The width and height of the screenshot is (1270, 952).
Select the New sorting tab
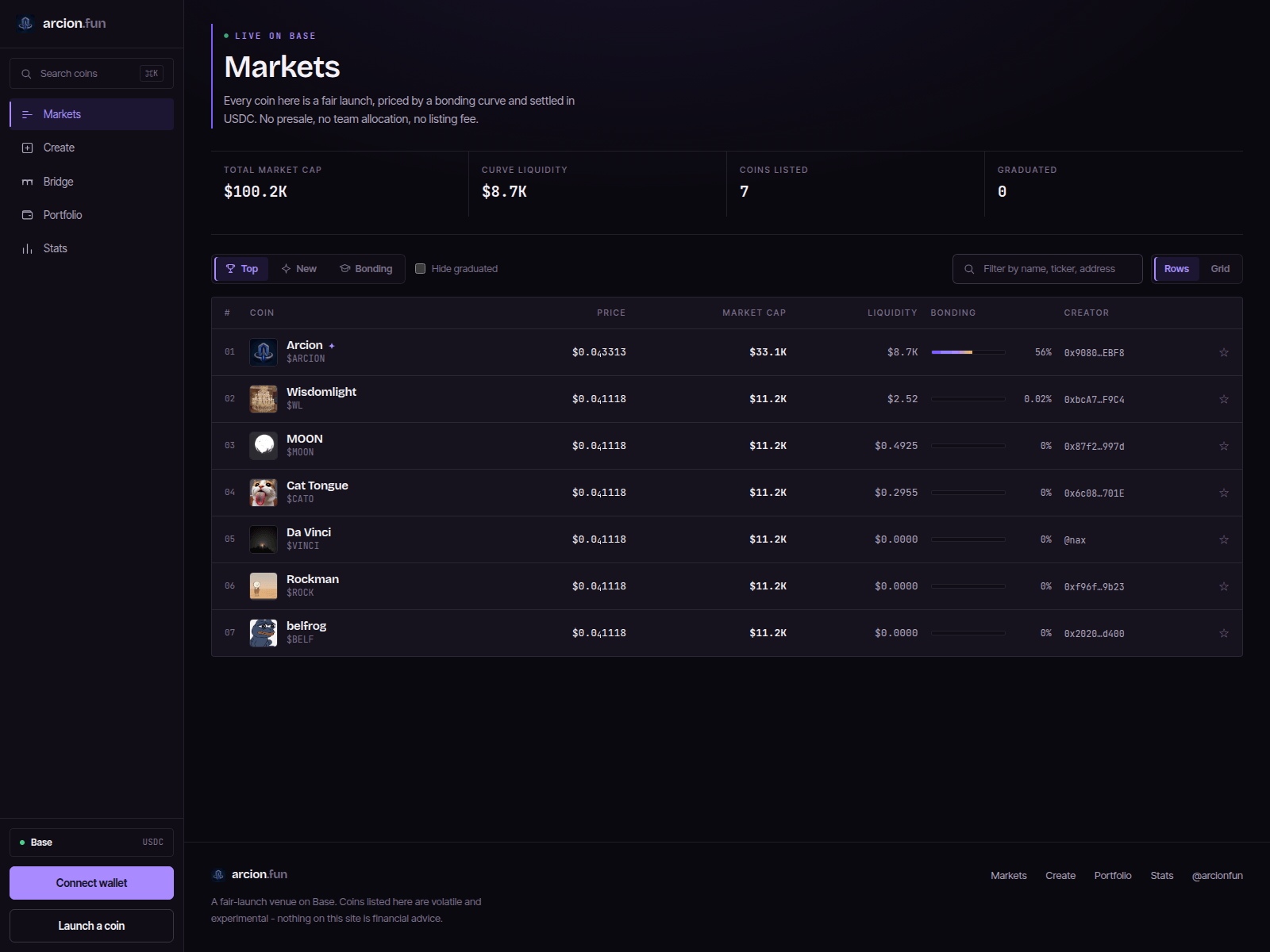point(299,269)
